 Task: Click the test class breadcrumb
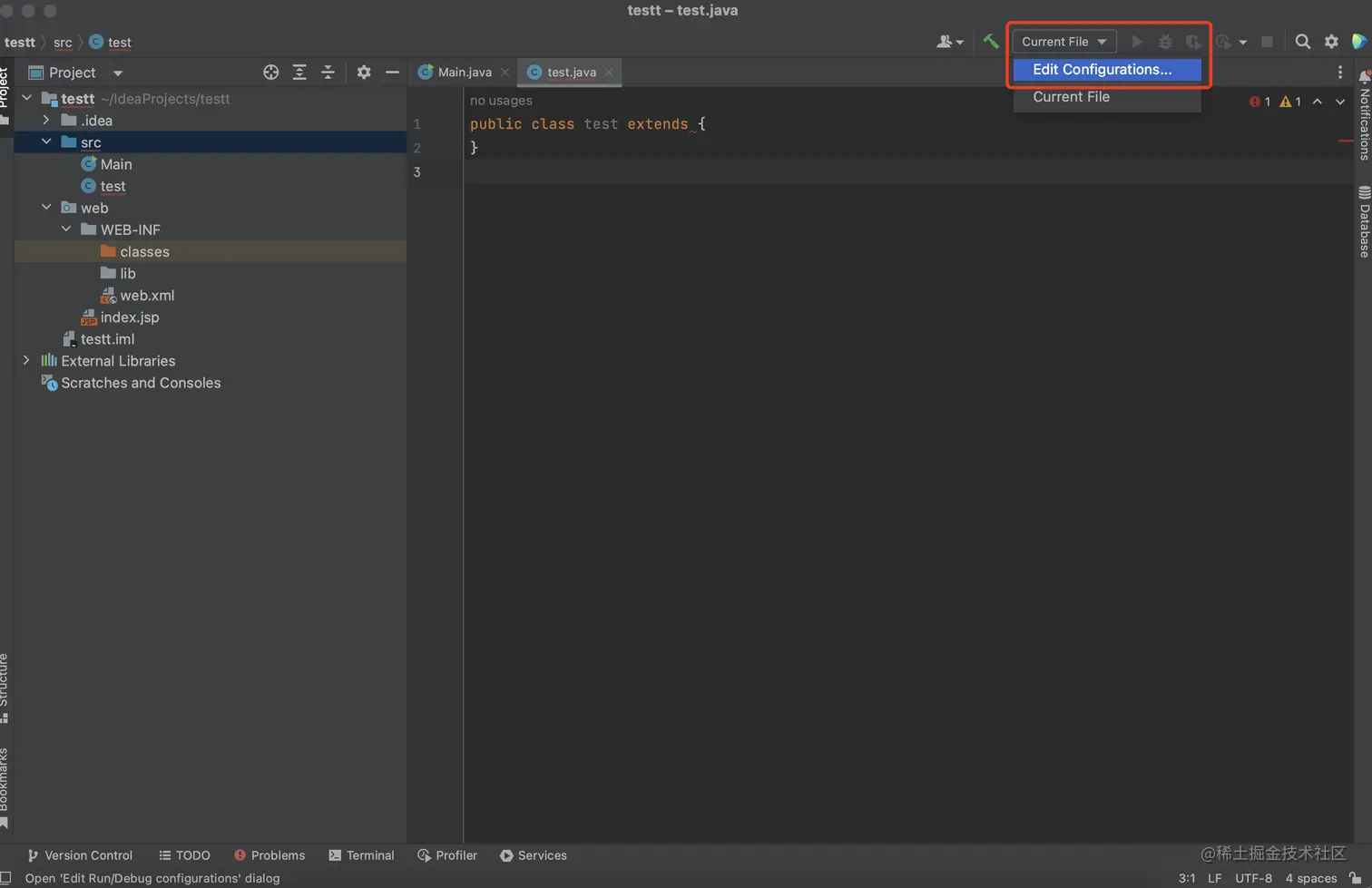click(x=111, y=42)
